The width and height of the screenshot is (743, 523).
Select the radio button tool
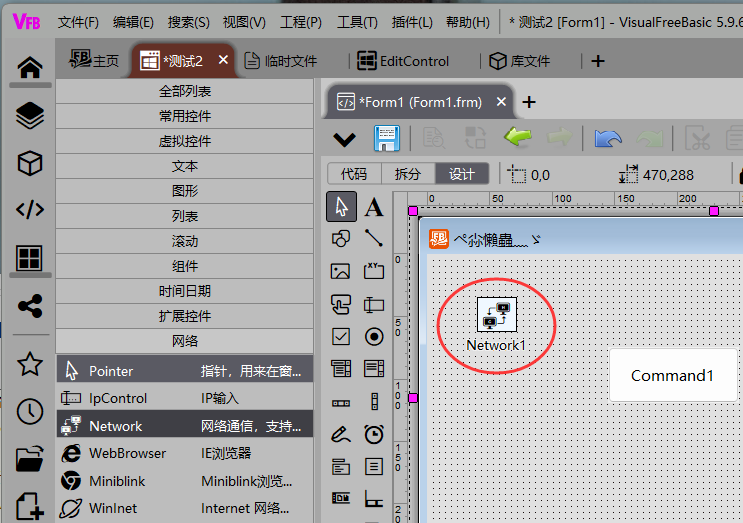pyautogui.click(x=374, y=337)
